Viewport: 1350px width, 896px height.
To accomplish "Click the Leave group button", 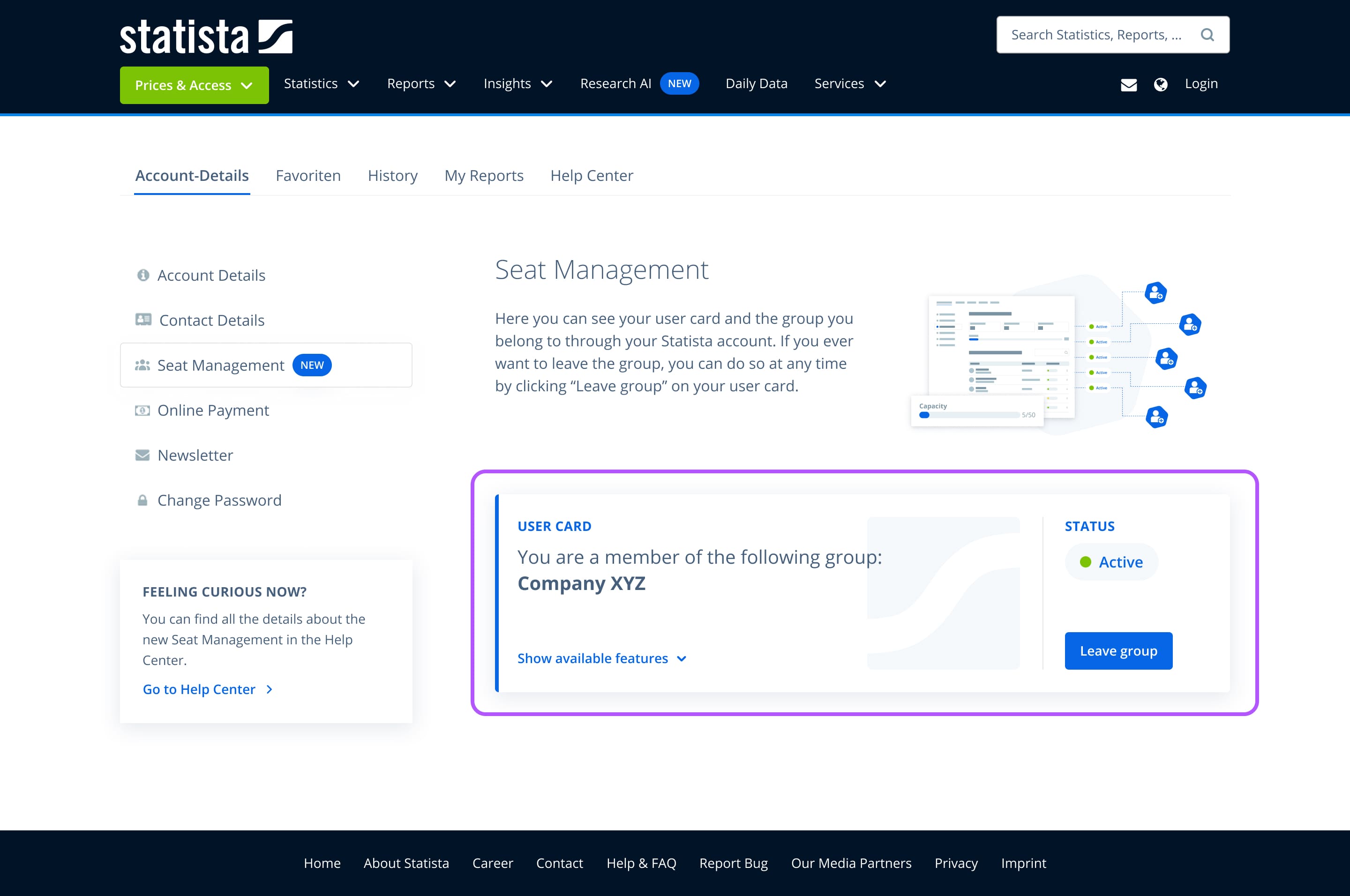I will [x=1118, y=651].
